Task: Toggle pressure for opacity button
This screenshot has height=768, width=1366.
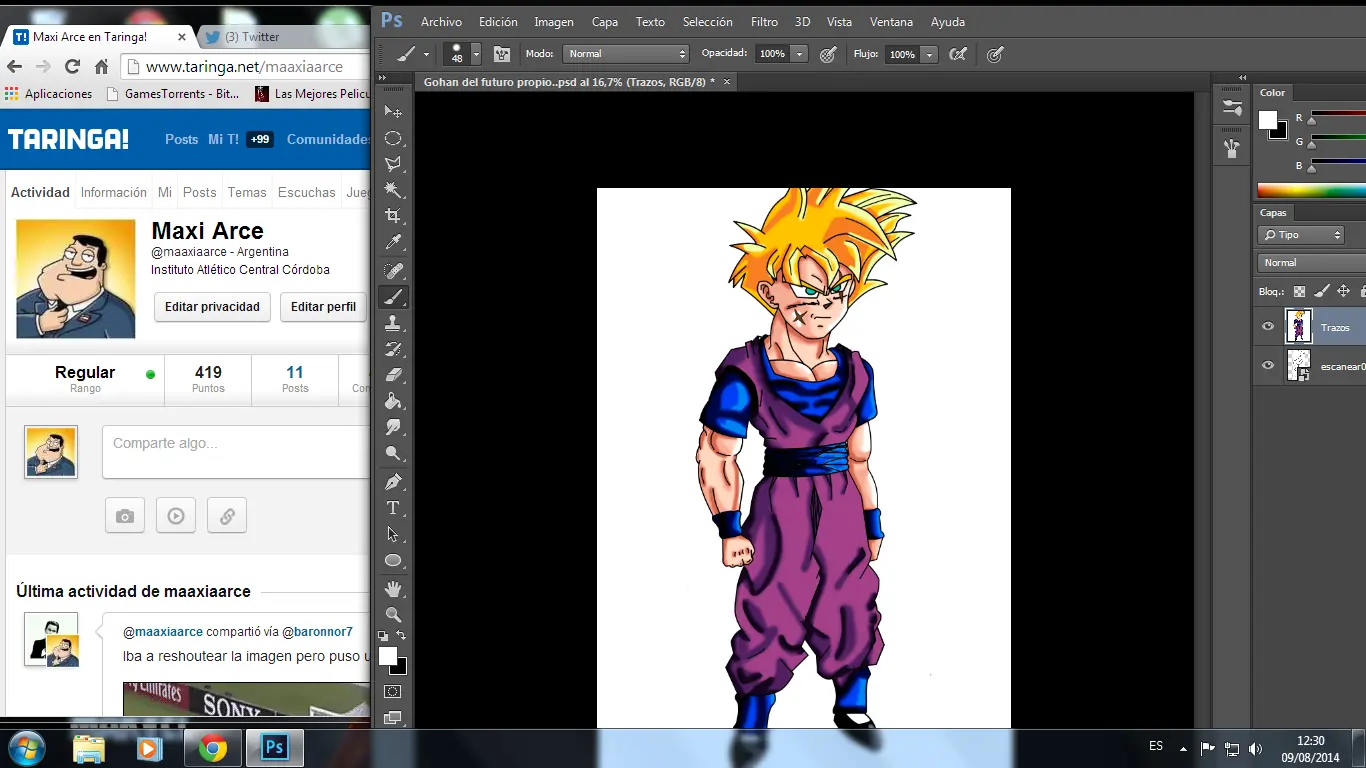Action: tap(828, 54)
